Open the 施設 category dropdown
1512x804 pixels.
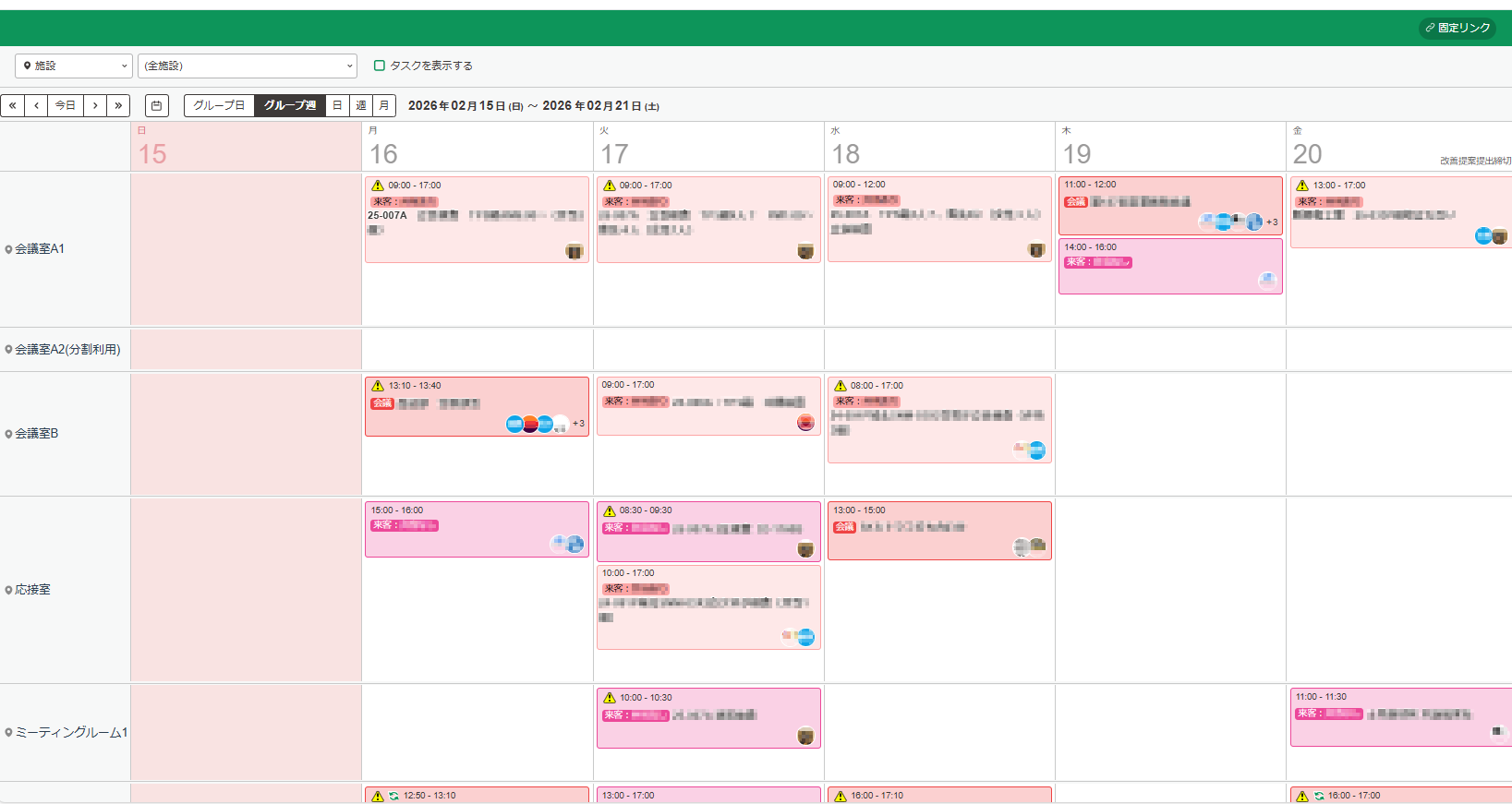click(74, 66)
